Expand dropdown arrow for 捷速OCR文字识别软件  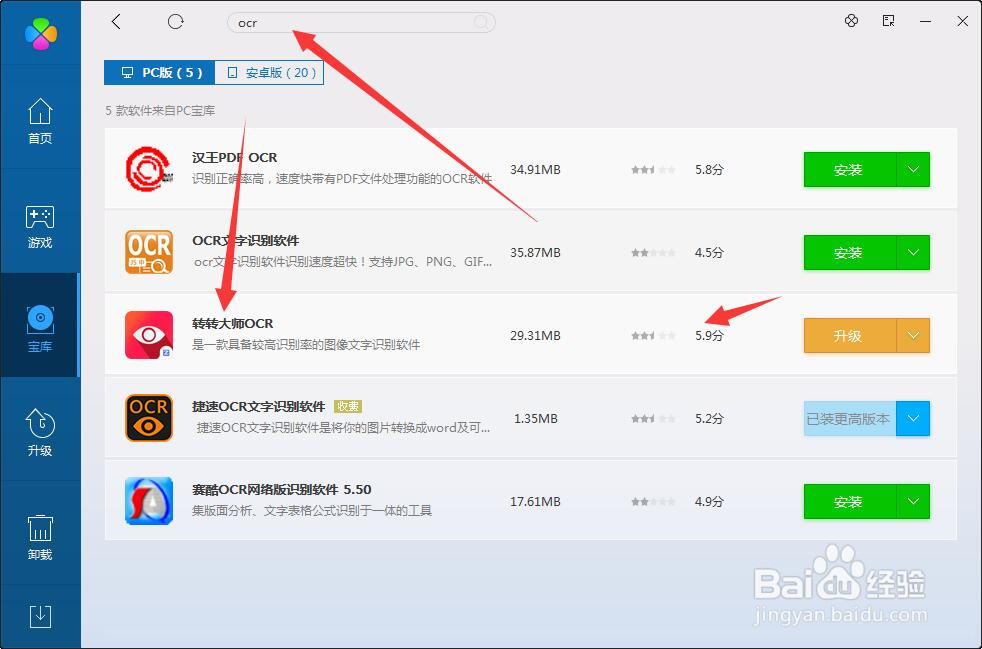(913, 419)
